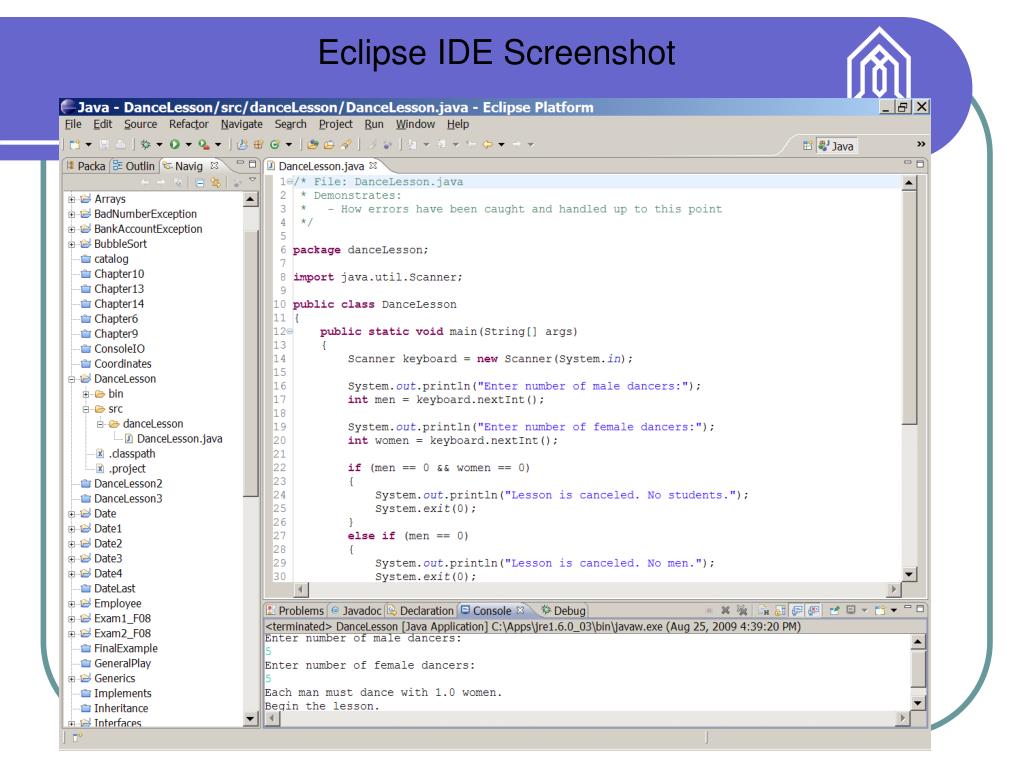Open the Navigate menu
The image size is (1024, 768).
[x=242, y=124]
